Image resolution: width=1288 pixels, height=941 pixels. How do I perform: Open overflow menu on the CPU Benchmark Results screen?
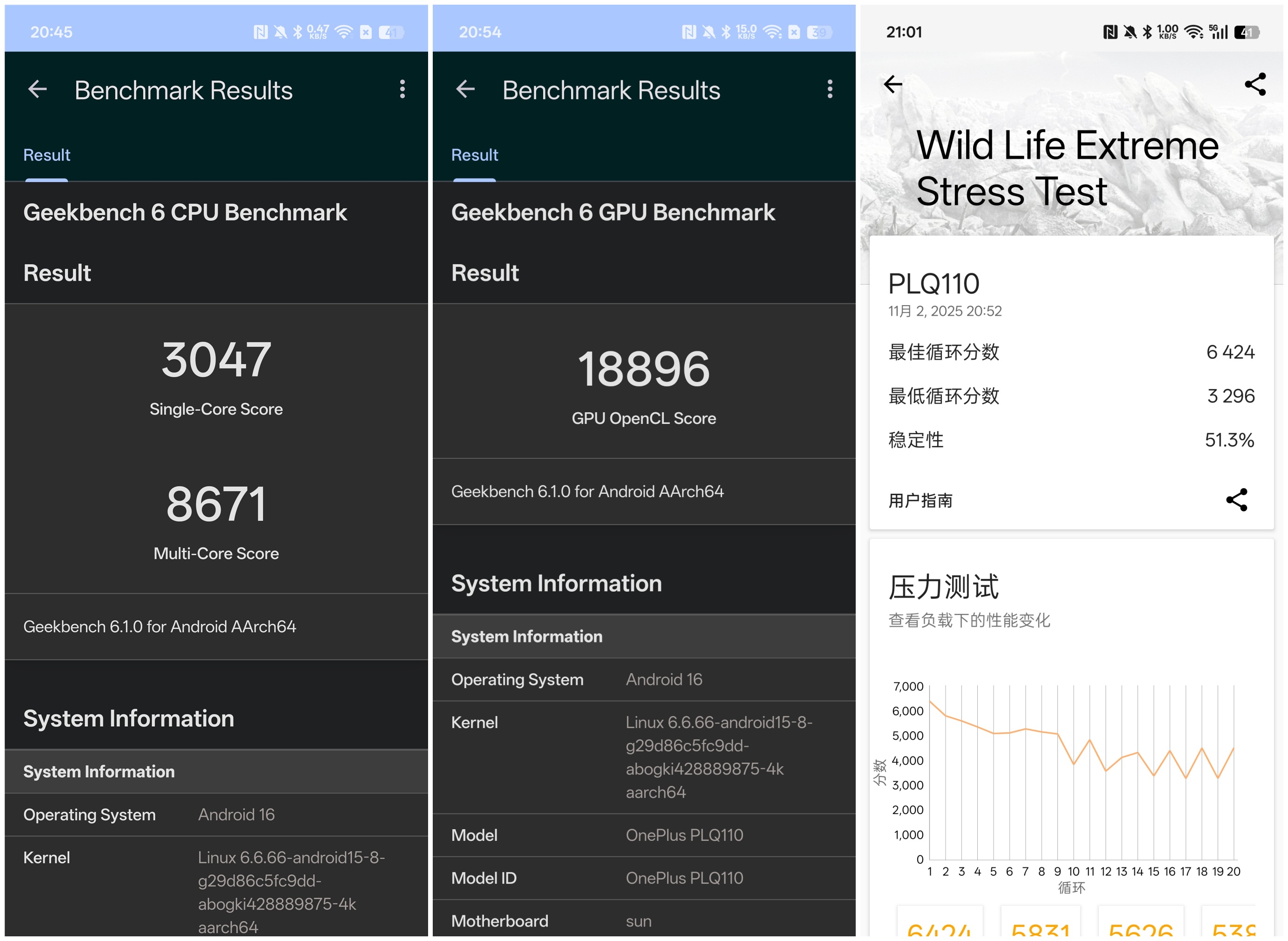point(402,89)
